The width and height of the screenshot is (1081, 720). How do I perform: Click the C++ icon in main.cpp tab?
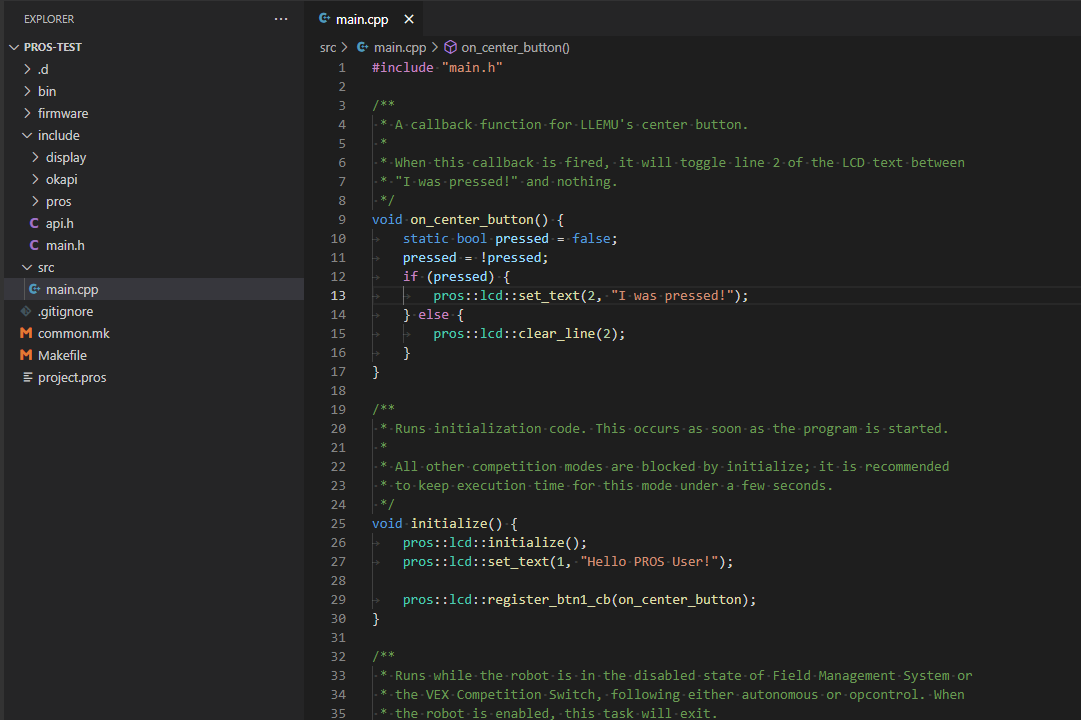point(324,19)
